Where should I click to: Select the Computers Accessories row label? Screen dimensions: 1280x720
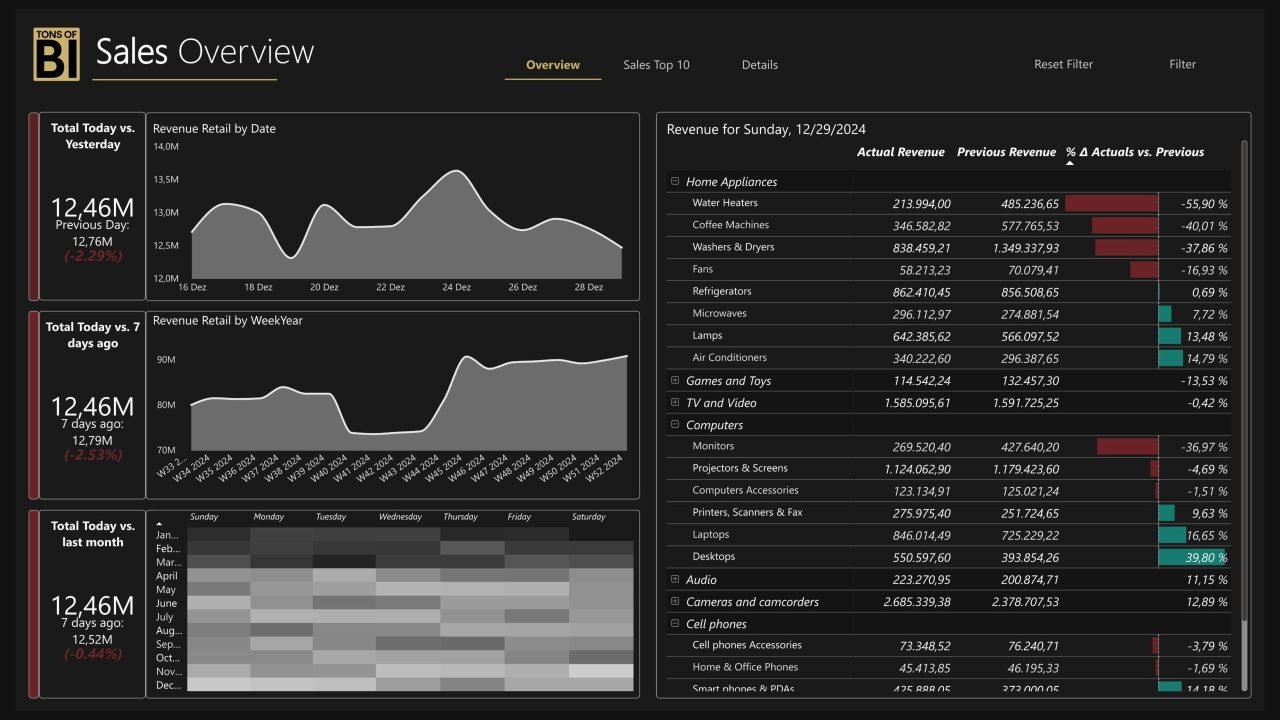745,490
